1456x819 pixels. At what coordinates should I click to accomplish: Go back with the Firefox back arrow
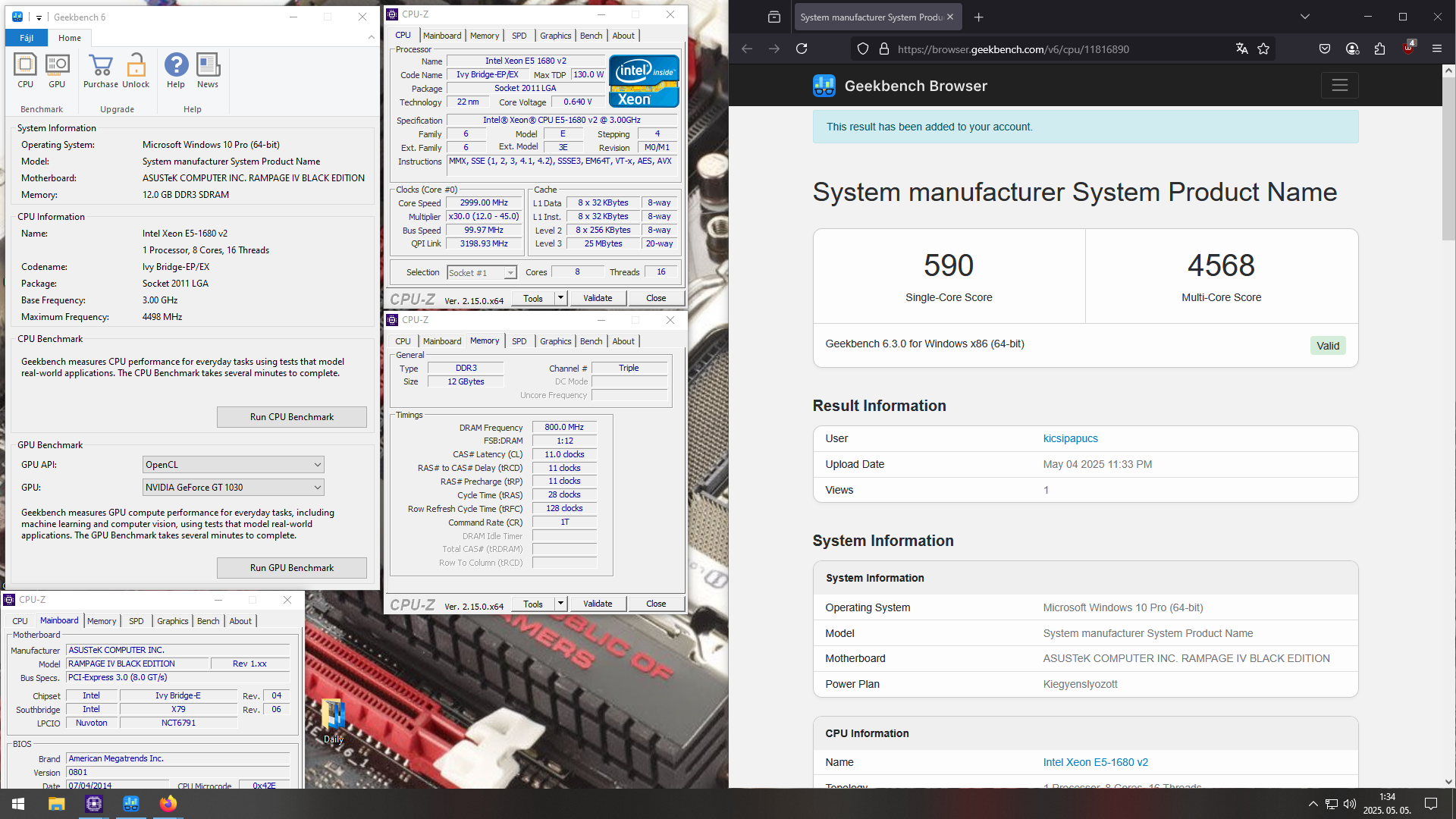pyautogui.click(x=747, y=49)
